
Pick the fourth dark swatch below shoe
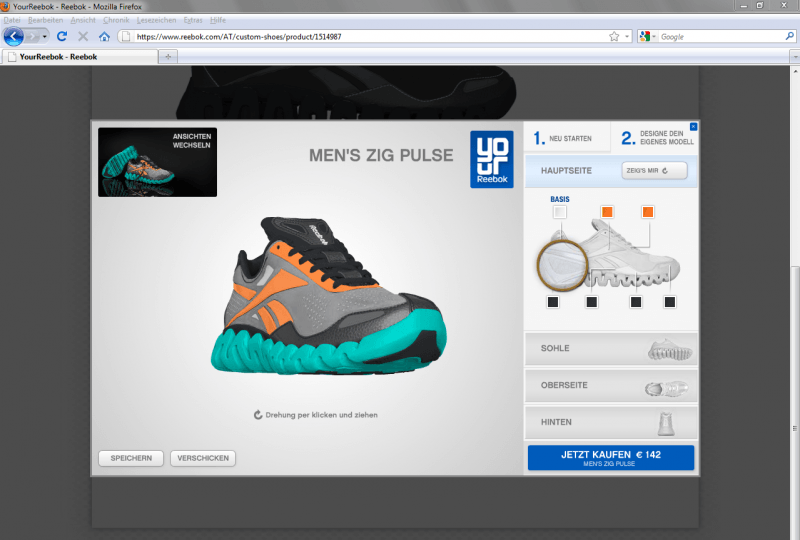[669, 302]
